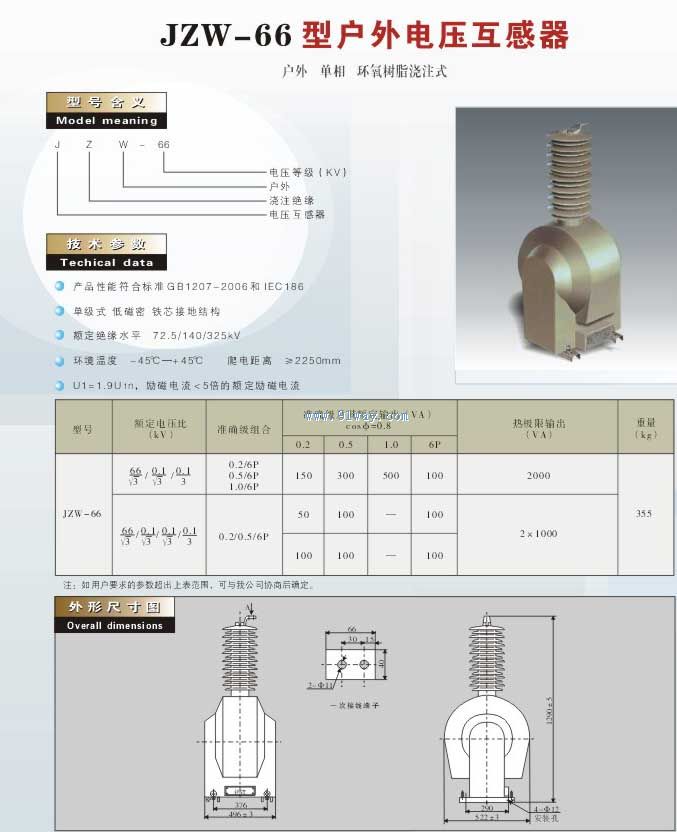Screen dimensions: 677x832
Task: Click the 准确级组合 column header
Action: click(x=244, y=428)
